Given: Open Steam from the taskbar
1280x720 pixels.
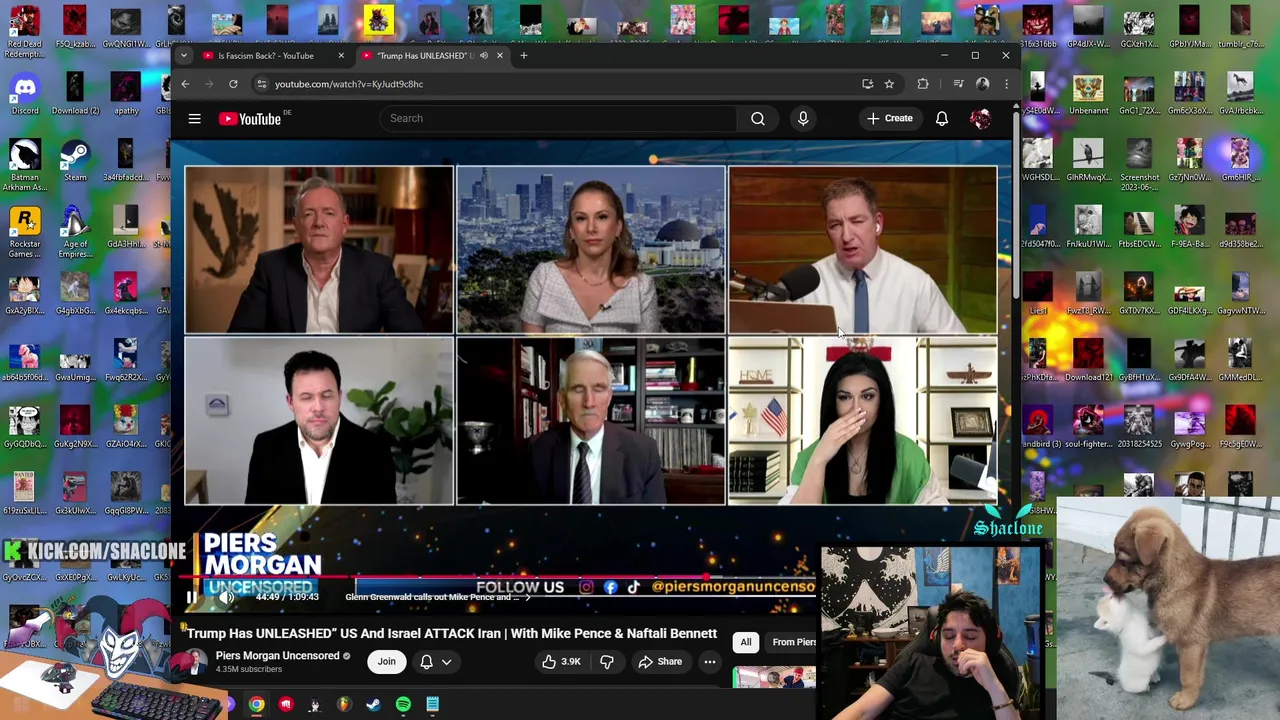Looking at the screenshot, I should [x=373, y=704].
